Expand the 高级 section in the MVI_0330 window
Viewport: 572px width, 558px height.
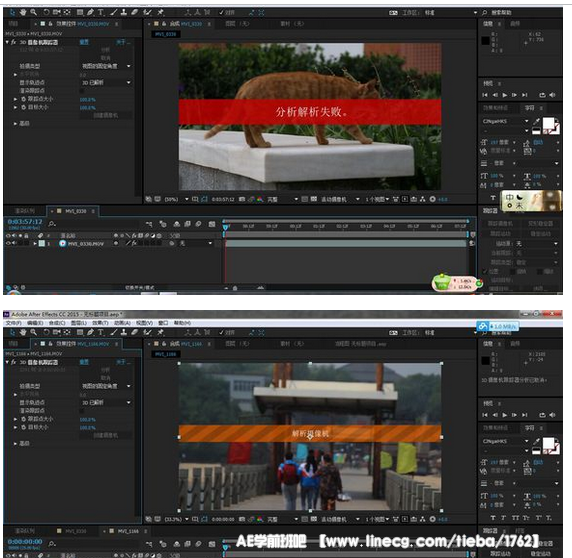point(15,124)
